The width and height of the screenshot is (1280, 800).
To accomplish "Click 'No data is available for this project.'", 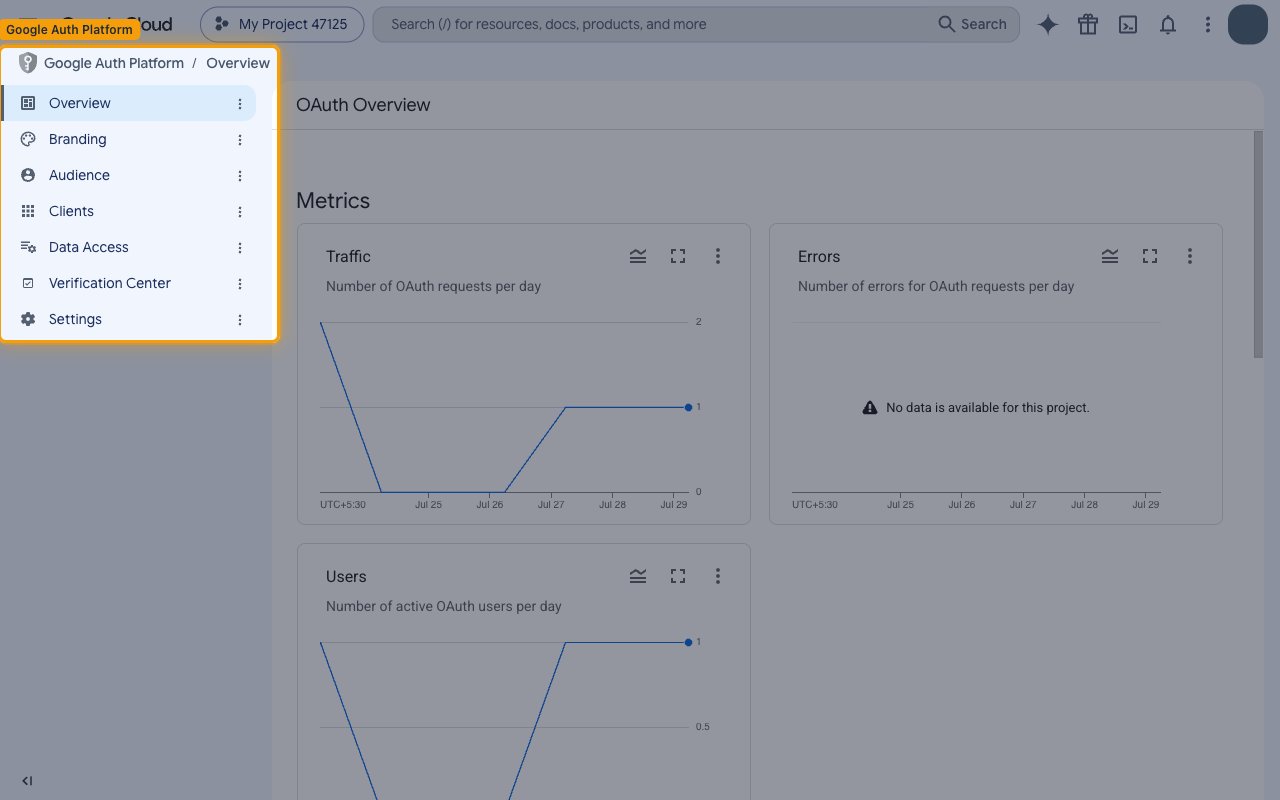I will (x=988, y=408).
